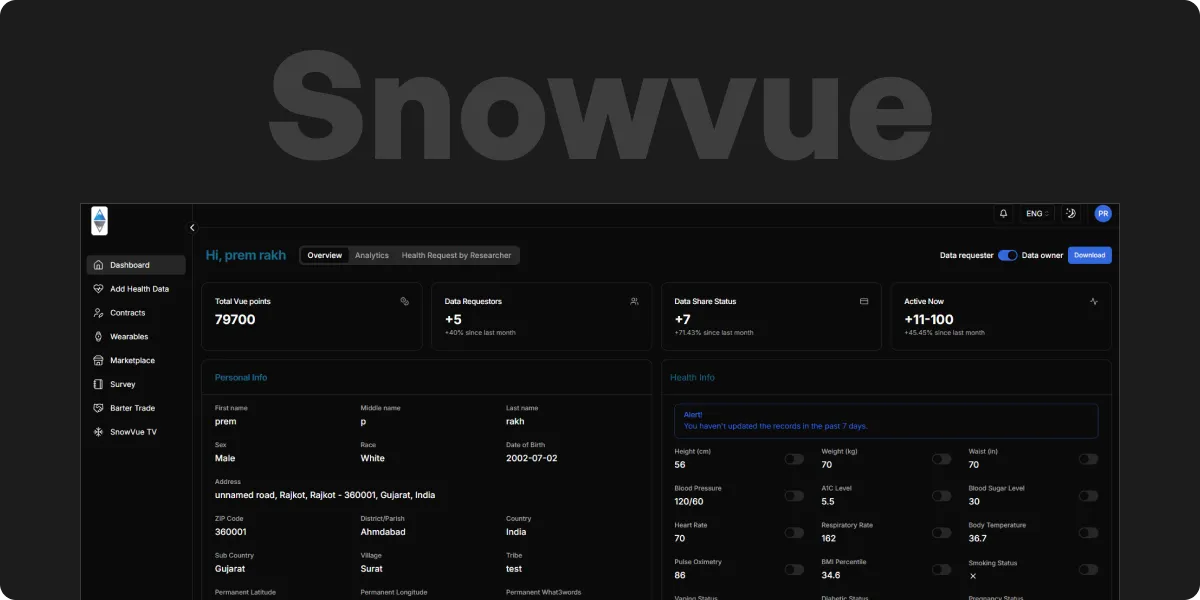1200x600 pixels.
Task: Toggle the Pulse Oximetry switch
Action: [x=794, y=570]
